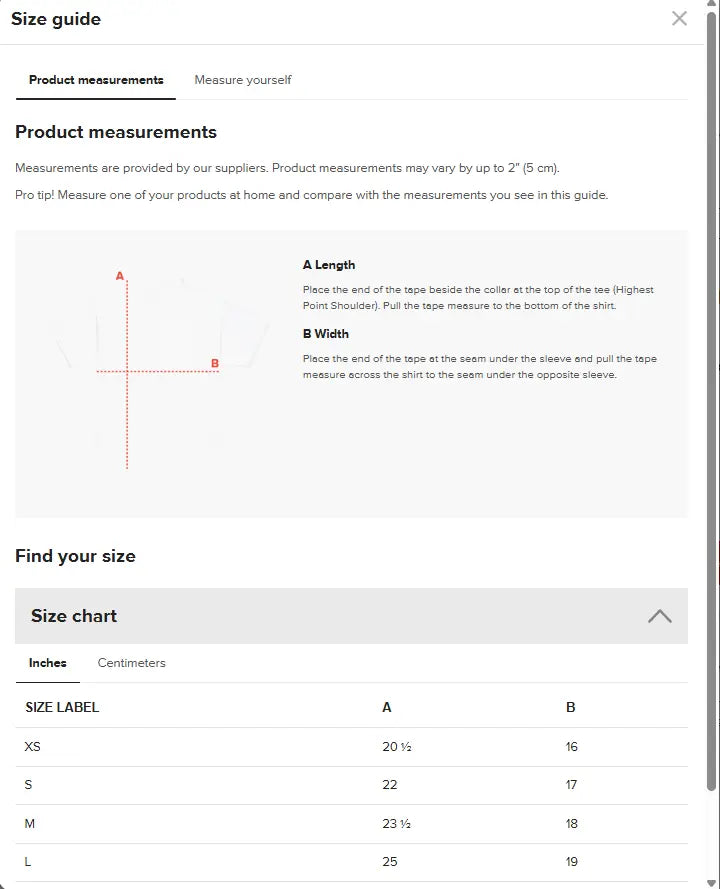720x889 pixels.
Task: Click the shirt measurement diagram image
Action: click(160, 372)
